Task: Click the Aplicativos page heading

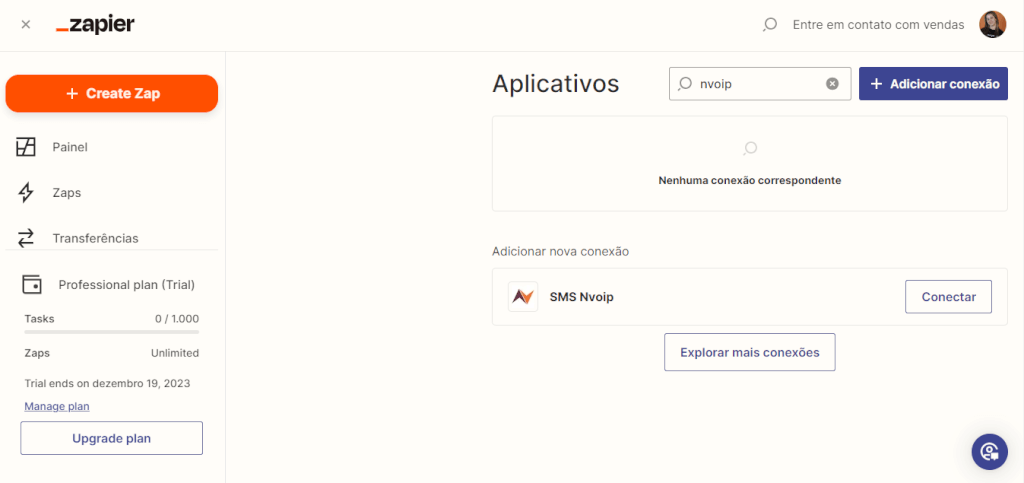Action: pos(556,84)
